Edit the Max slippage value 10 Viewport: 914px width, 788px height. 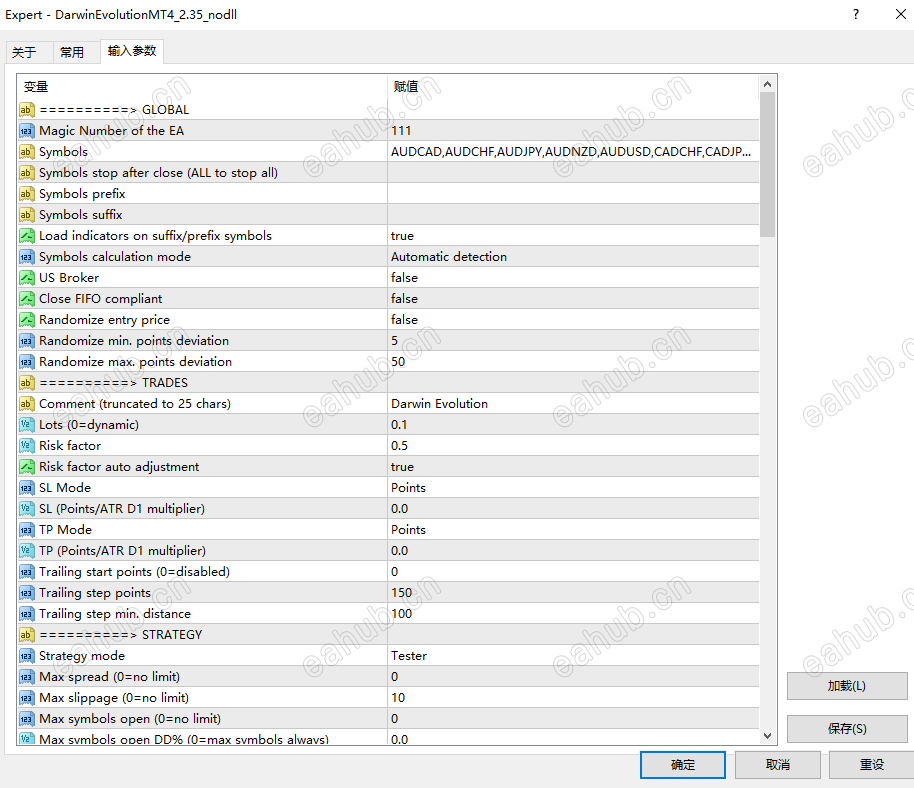[x=574, y=698]
